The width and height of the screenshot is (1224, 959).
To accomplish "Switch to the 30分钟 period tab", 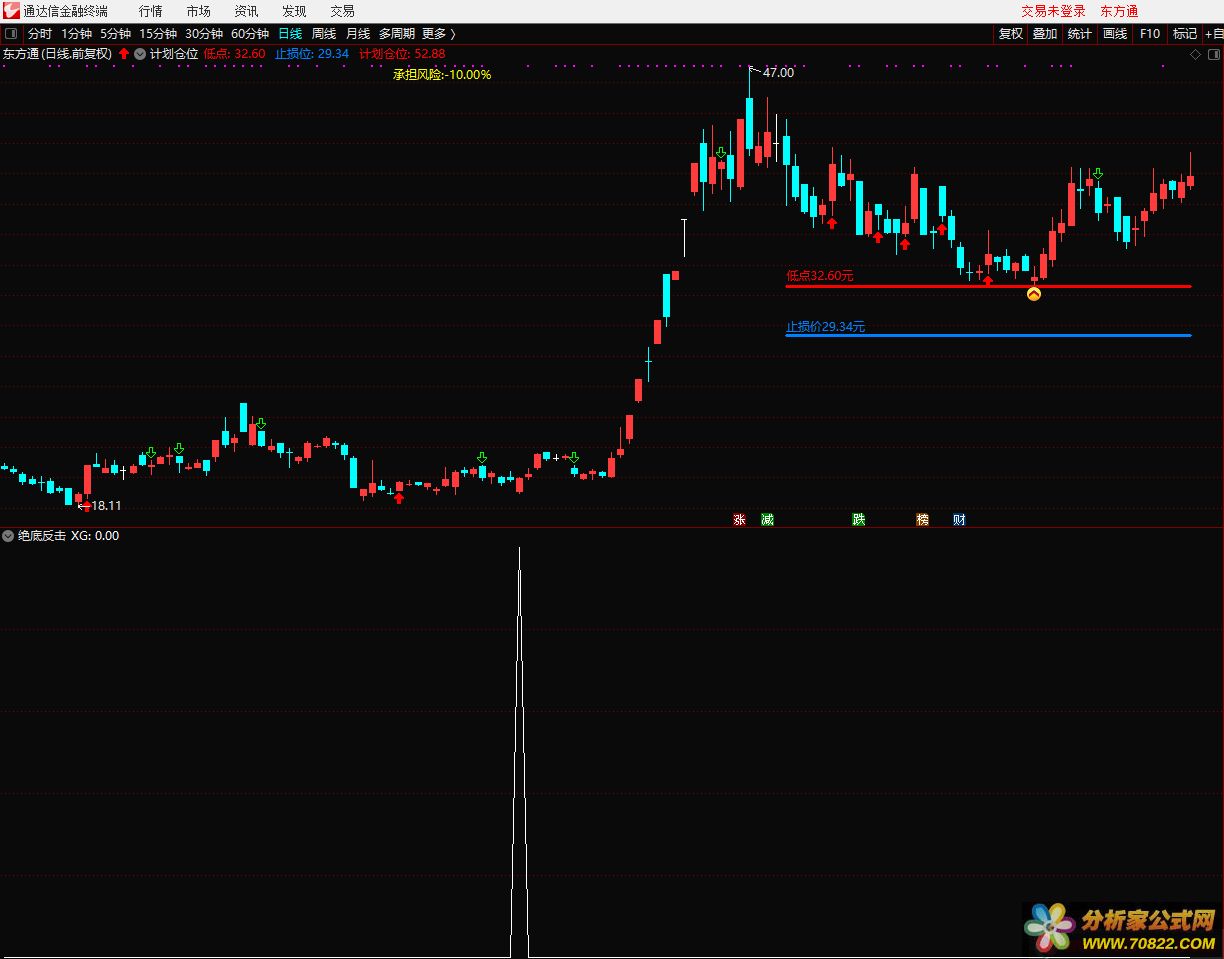I will click(x=203, y=34).
